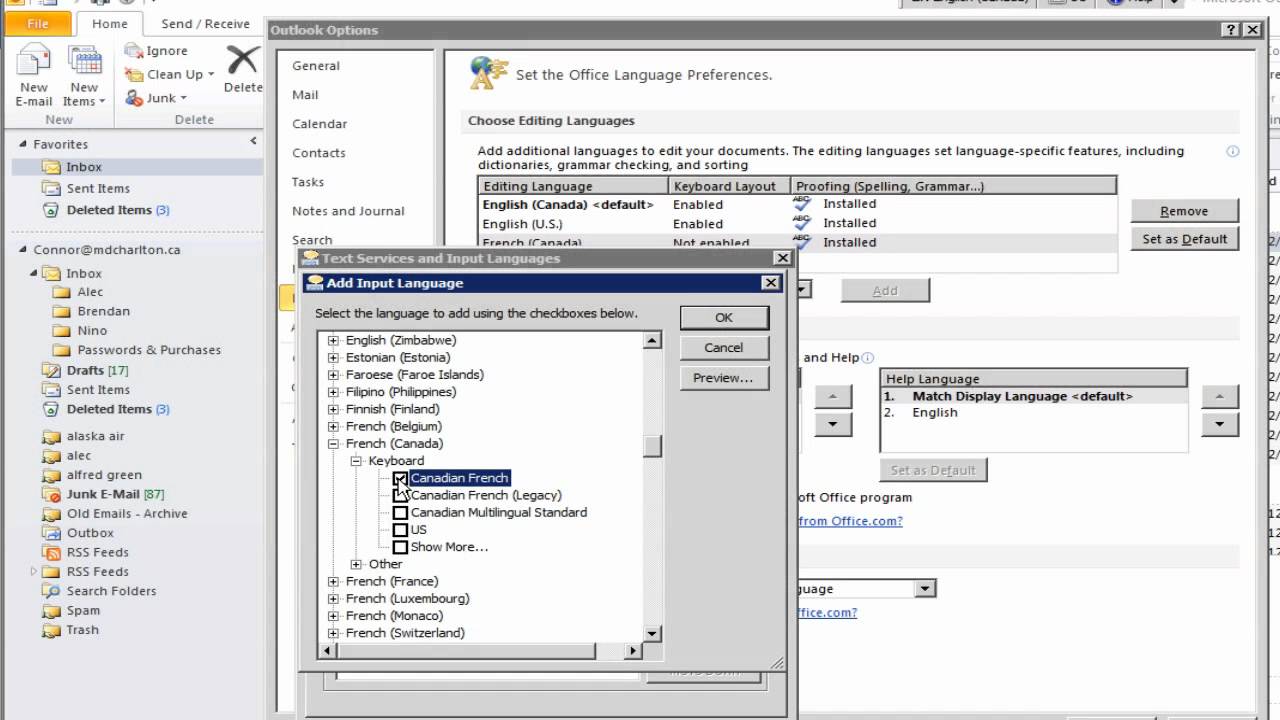Select the Notes and Journal options category

tap(348, 211)
